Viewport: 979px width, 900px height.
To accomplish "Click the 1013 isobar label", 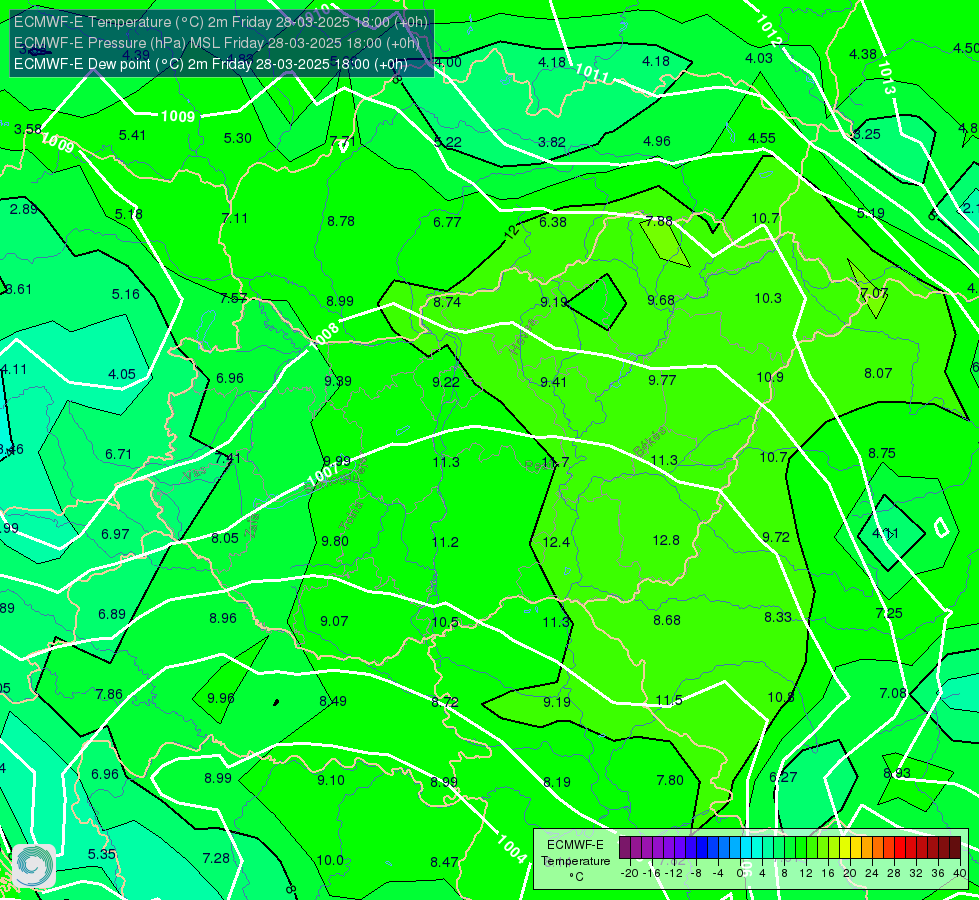I will point(887,77).
